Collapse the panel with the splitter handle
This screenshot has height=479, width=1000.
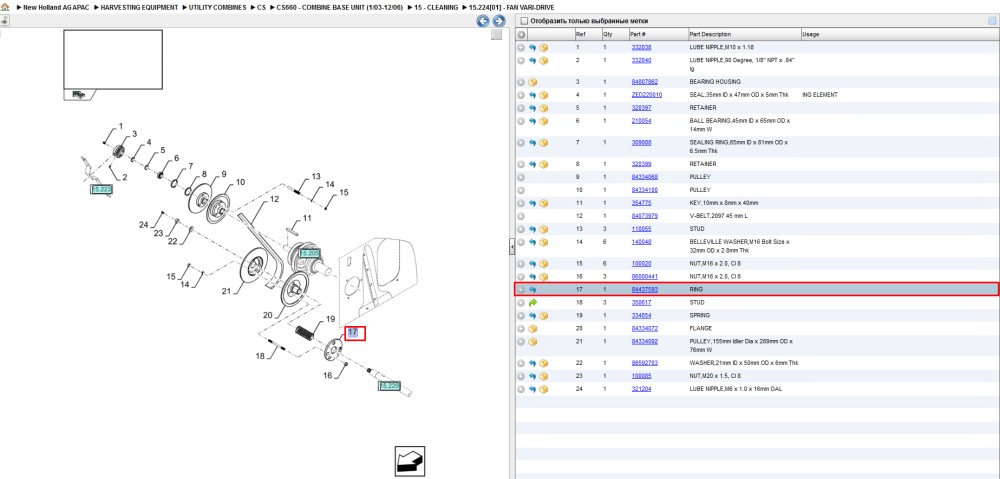coord(511,247)
